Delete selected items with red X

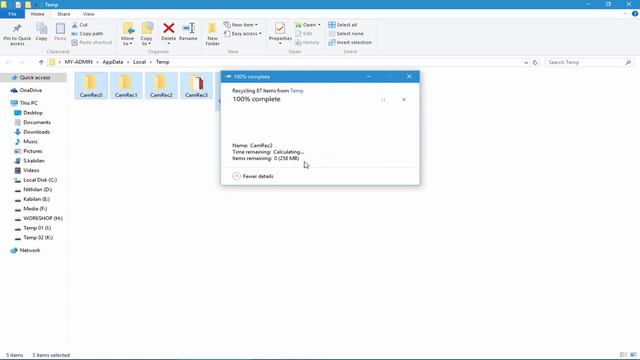tap(168, 33)
